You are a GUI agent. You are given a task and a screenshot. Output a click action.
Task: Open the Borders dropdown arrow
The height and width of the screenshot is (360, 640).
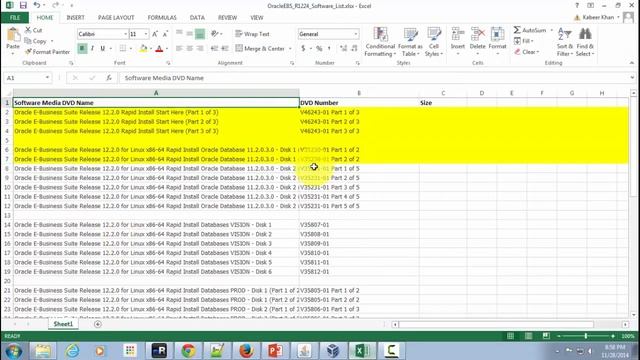(x=131, y=49)
